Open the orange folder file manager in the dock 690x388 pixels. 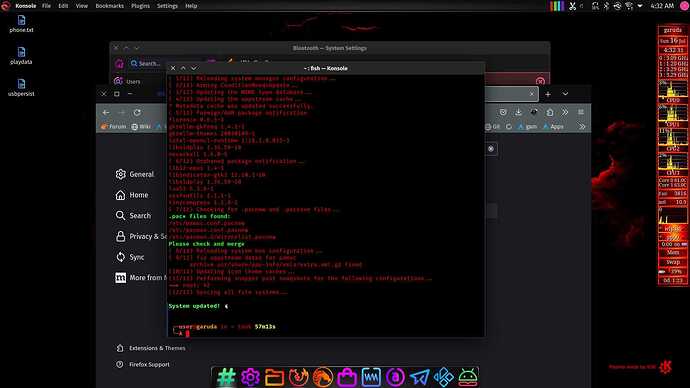coord(274,377)
